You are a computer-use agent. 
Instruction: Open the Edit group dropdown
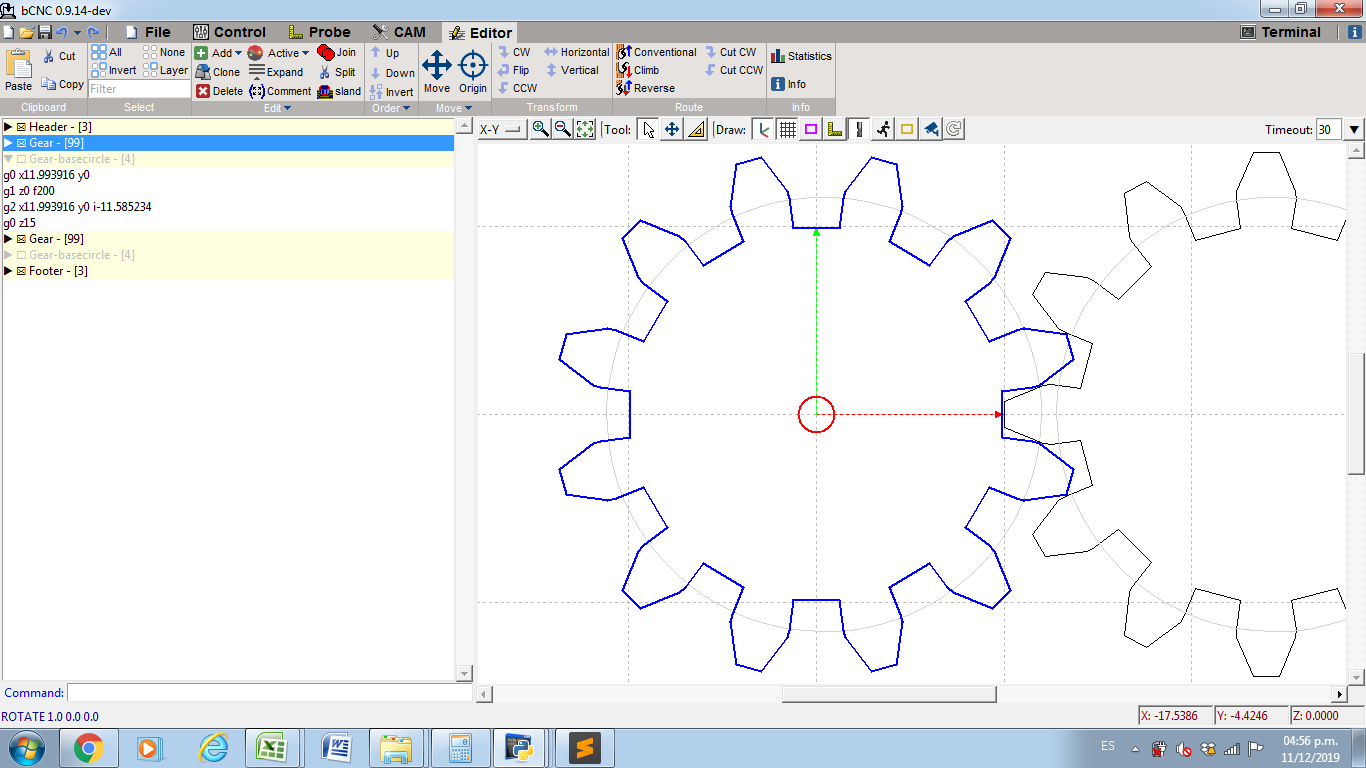point(277,108)
